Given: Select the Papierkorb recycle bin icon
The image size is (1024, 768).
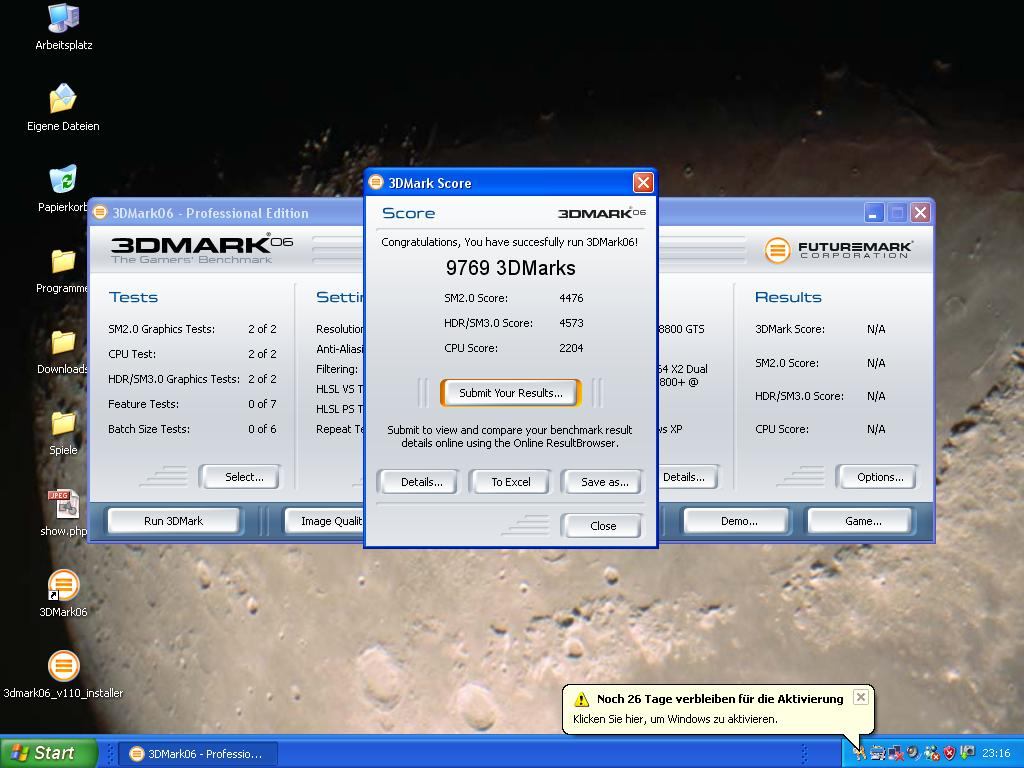Looking at the screenshot, I should [63, 189].
